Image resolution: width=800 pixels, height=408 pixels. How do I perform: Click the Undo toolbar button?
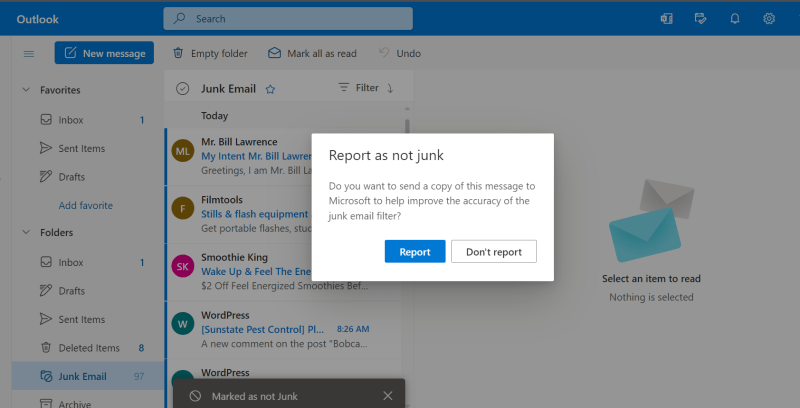pos(384,53)
